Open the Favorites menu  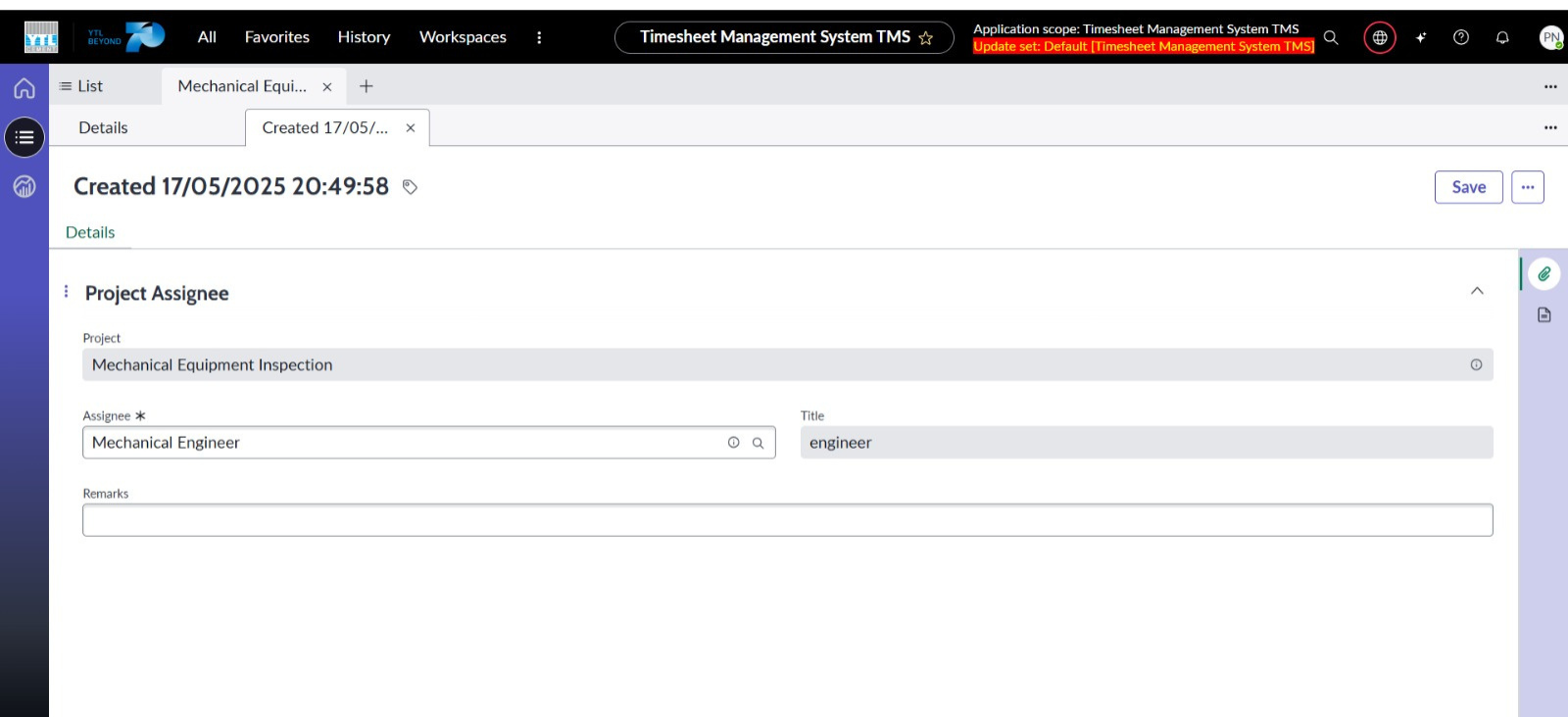(276, 37)
